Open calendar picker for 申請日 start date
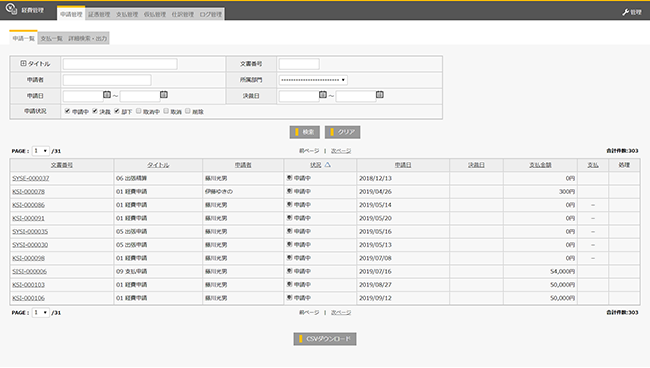 [107, 94]
